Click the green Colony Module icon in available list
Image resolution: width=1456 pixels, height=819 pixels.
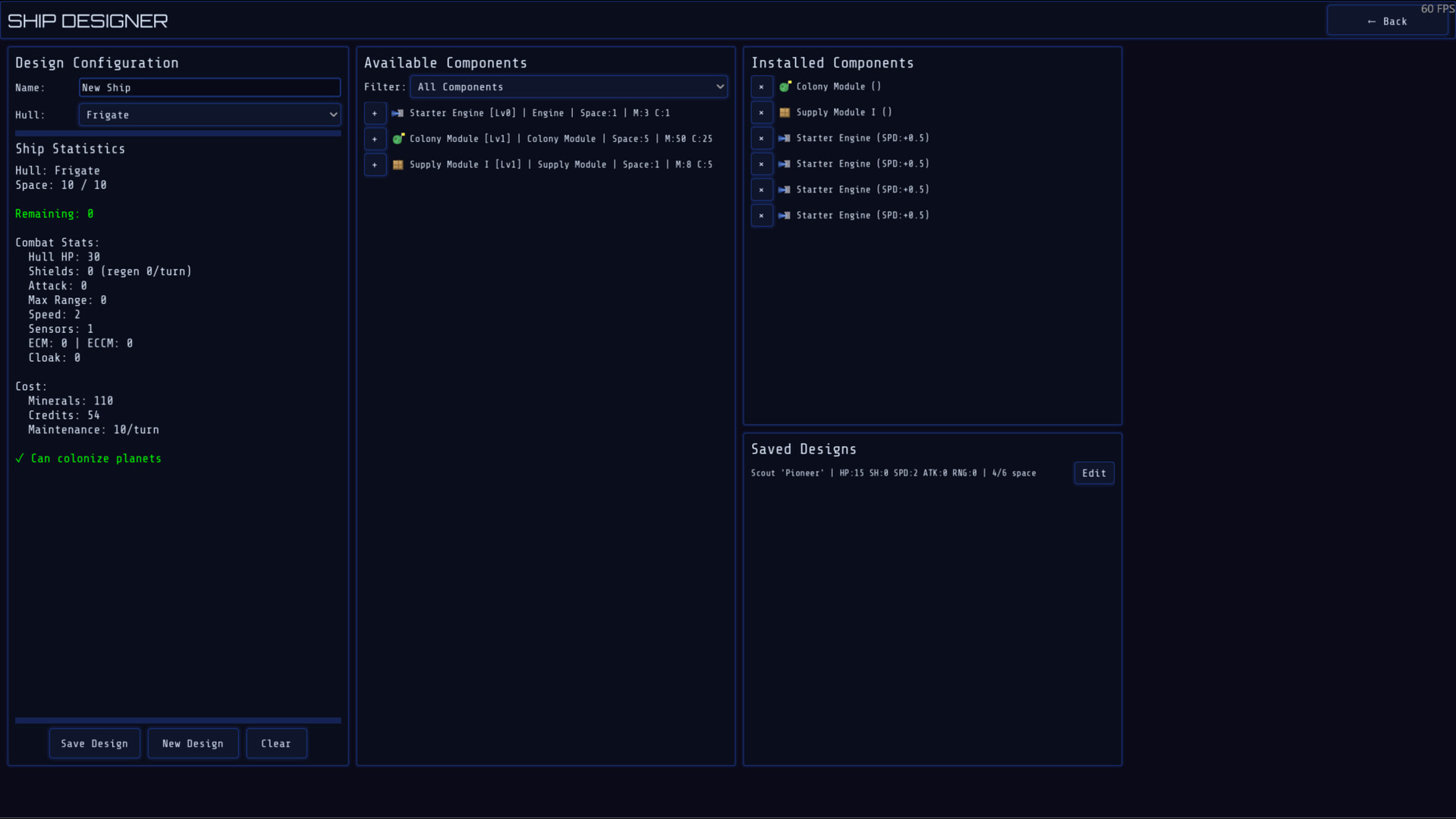(x=398, y=139)
